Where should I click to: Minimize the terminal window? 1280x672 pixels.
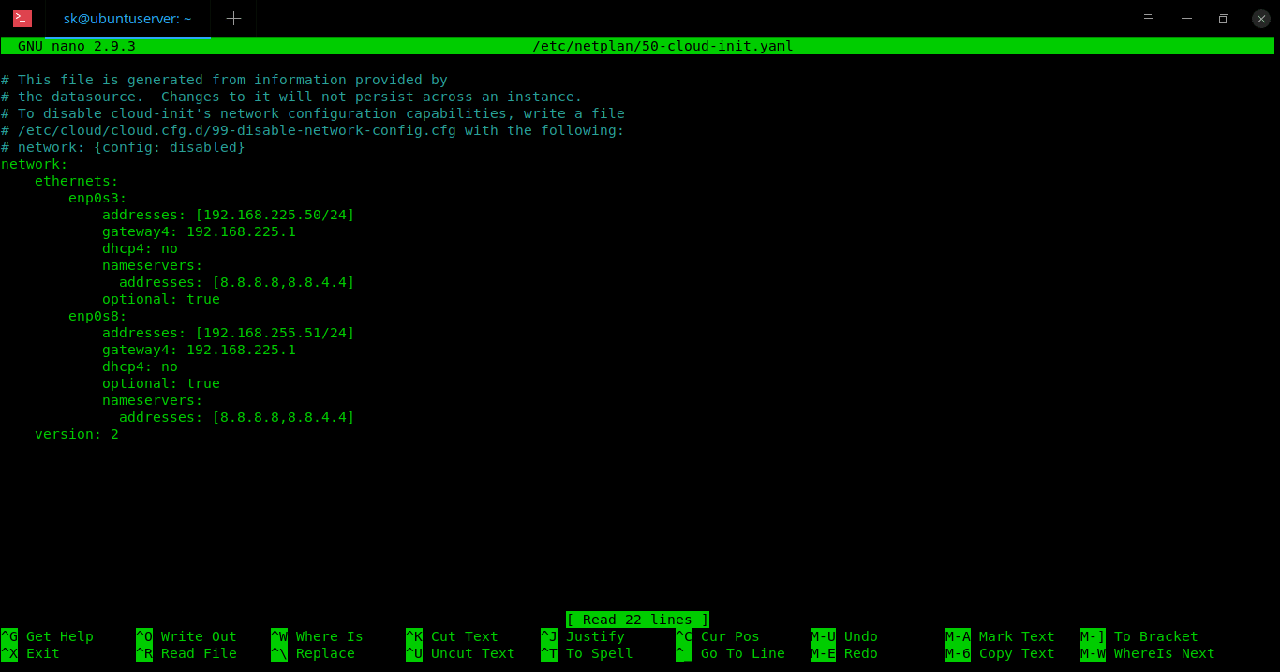coord(1186,18)
